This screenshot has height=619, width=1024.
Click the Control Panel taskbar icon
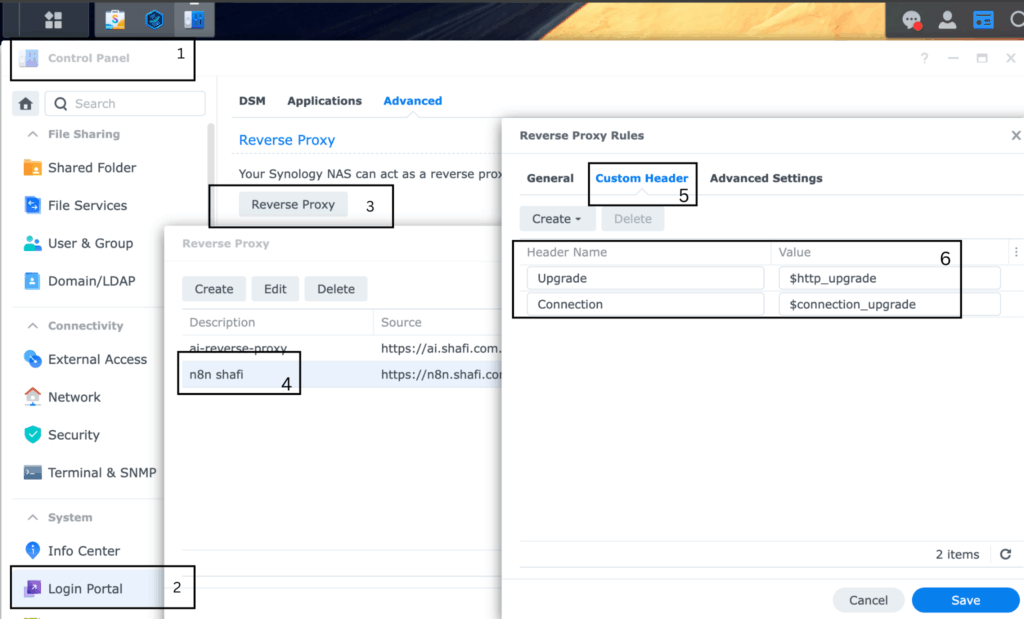[x=193, y=19]
